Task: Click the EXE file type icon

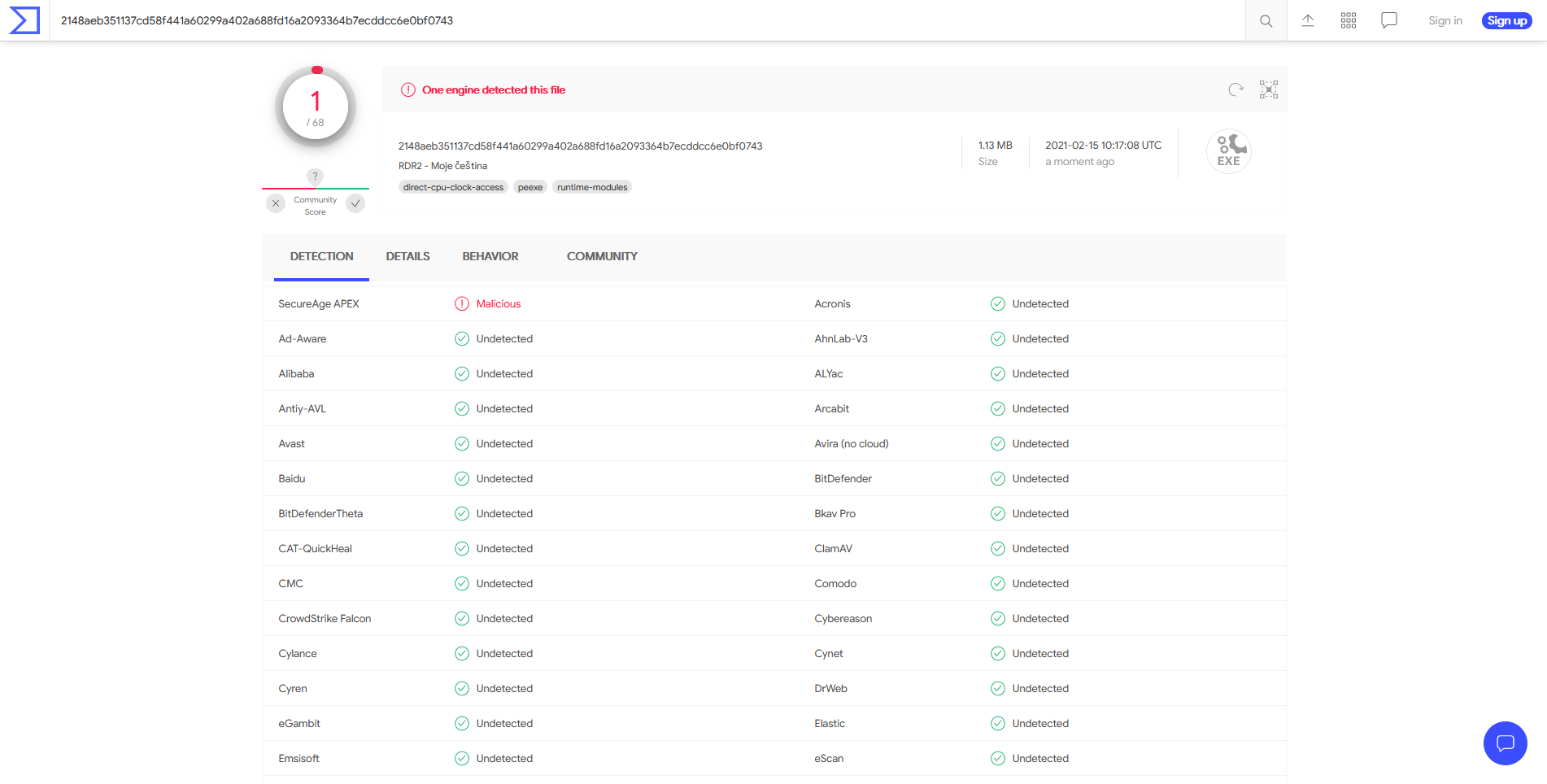Action: point(1228,151)
